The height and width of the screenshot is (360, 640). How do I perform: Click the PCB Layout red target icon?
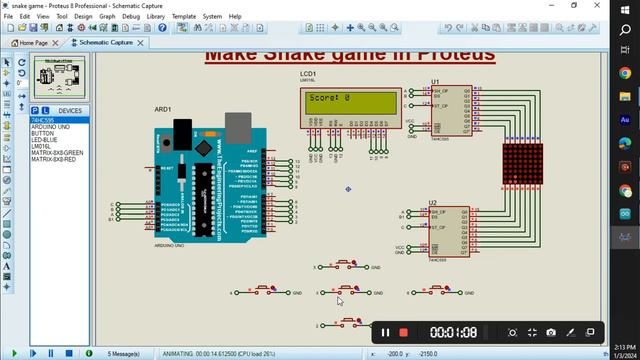[81, 28]
